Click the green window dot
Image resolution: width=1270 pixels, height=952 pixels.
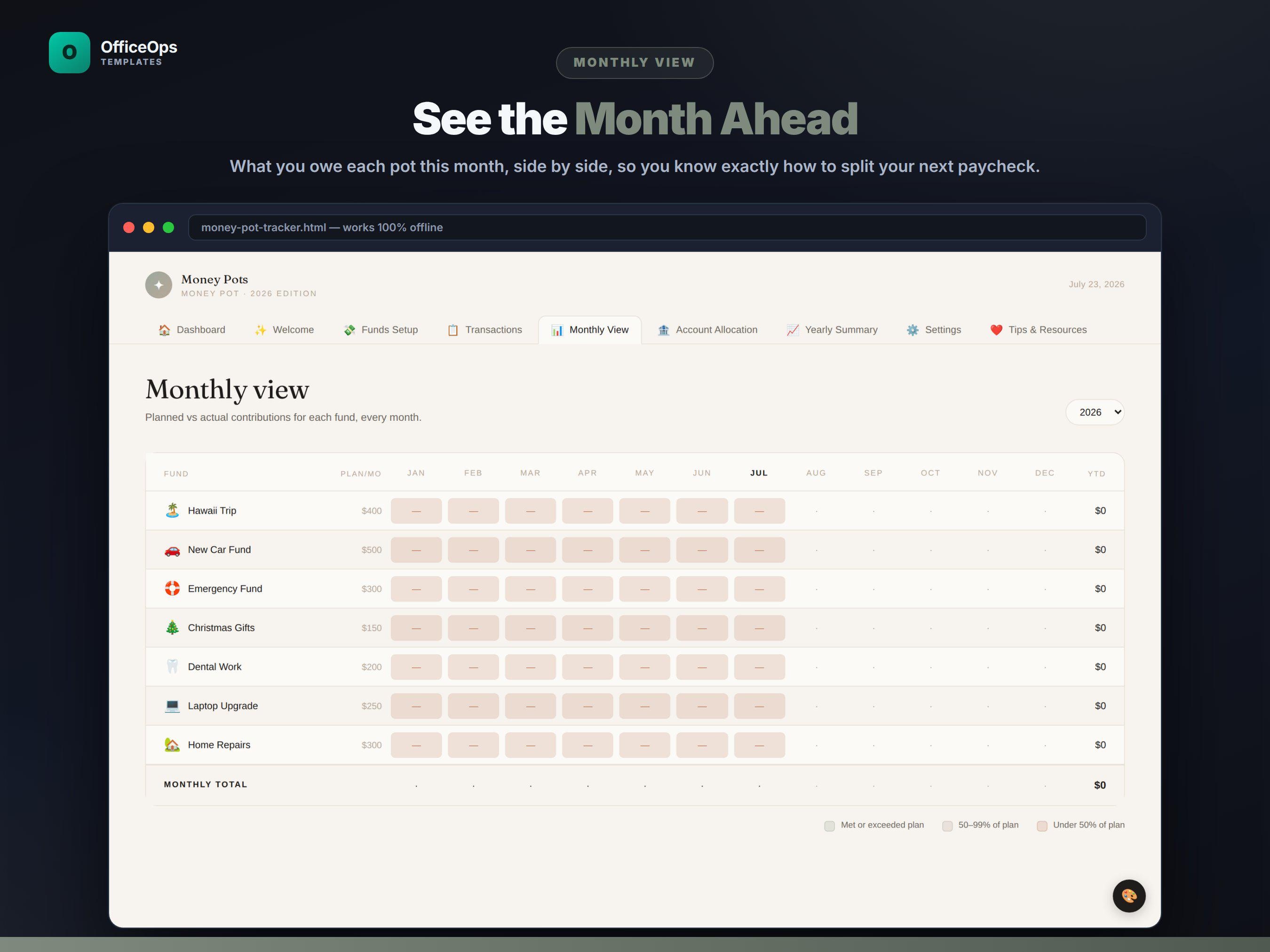click(x=168, y=227)
